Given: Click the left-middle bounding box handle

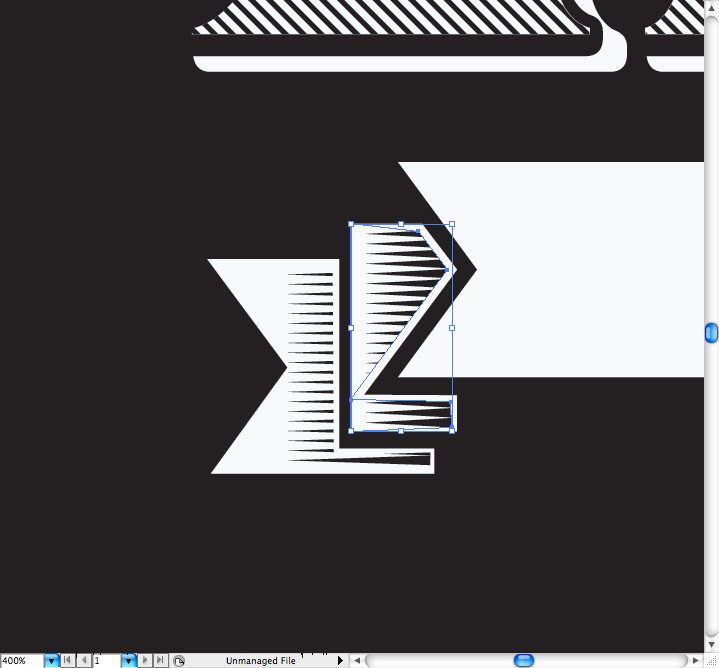Looking at the screenshot, I should [x=351, y=328].
